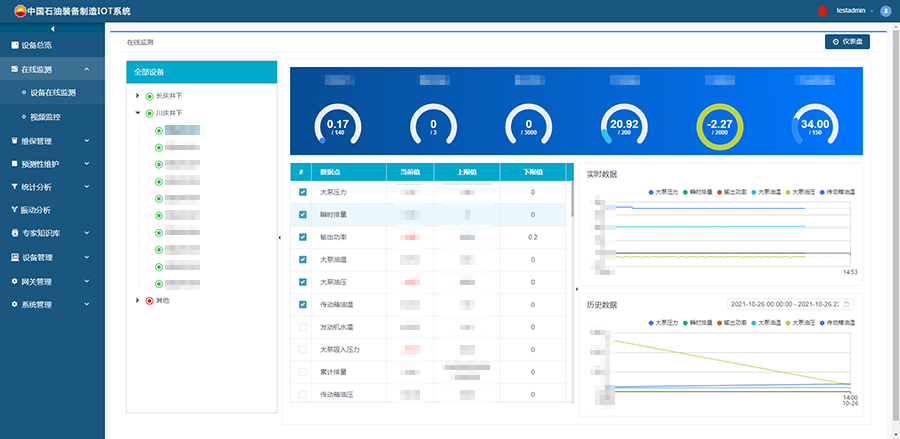Toggle 大泵压力 legend in 实时数据 chart
The width and height of the screenshot is (900, 439).
(x=663, y=192)
